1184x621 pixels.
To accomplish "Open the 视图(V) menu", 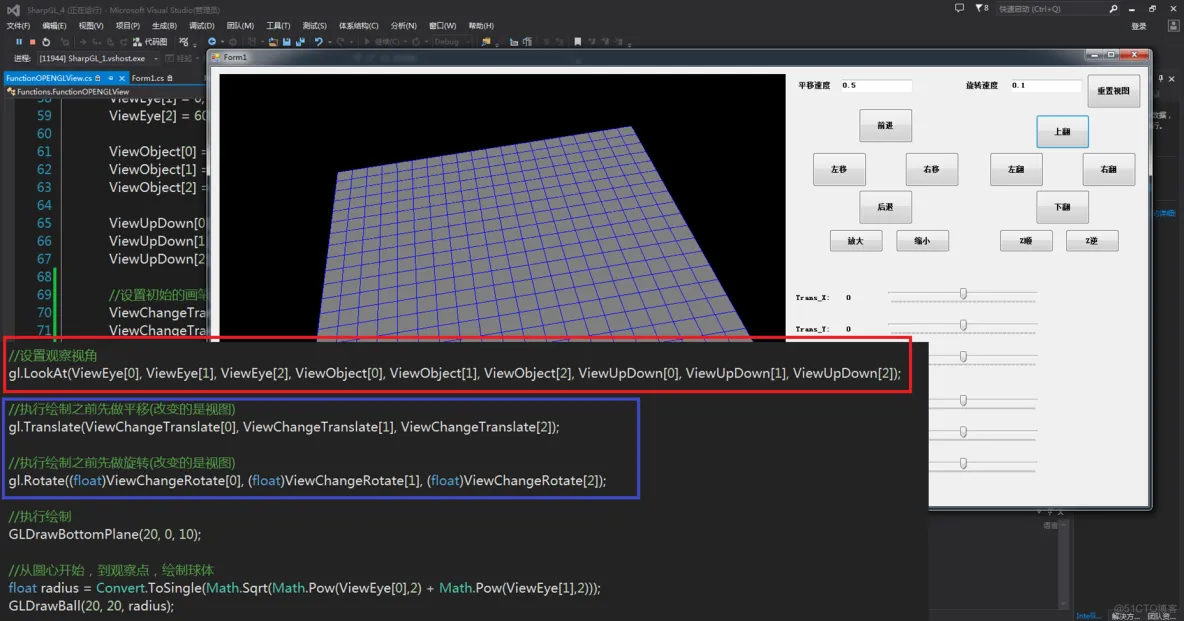I will [91, 26].
